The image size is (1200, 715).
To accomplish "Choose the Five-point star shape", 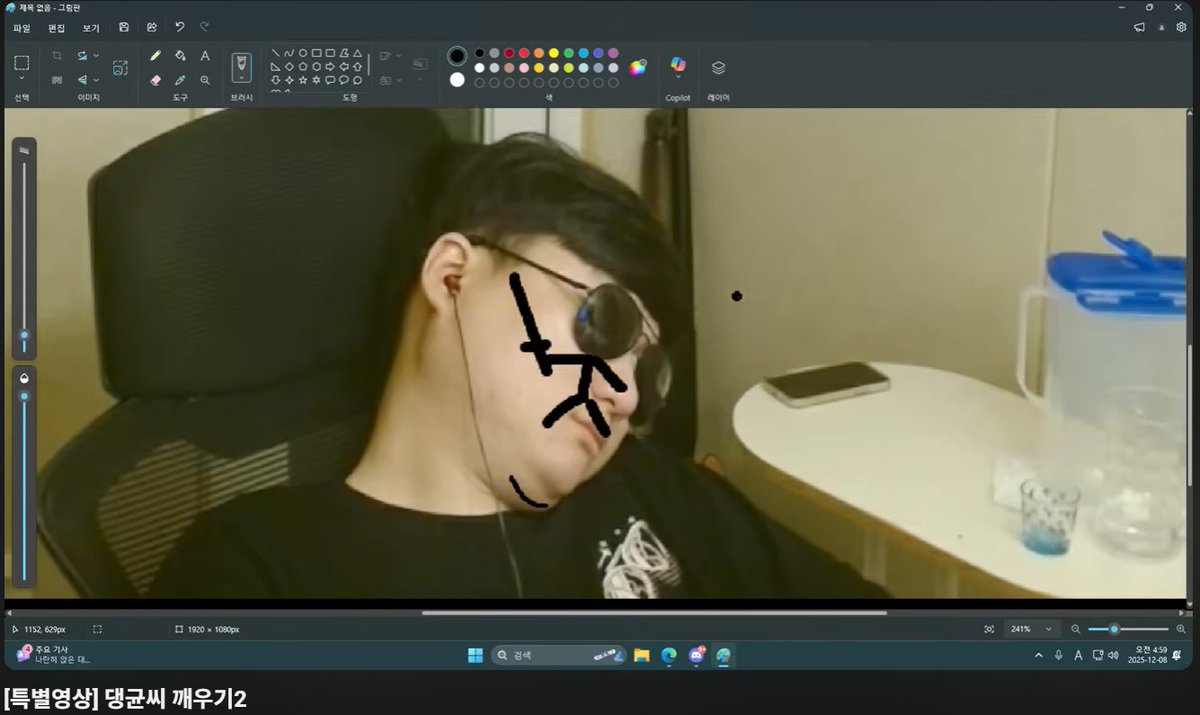I will pyautogui.click(x=303, y=80).
